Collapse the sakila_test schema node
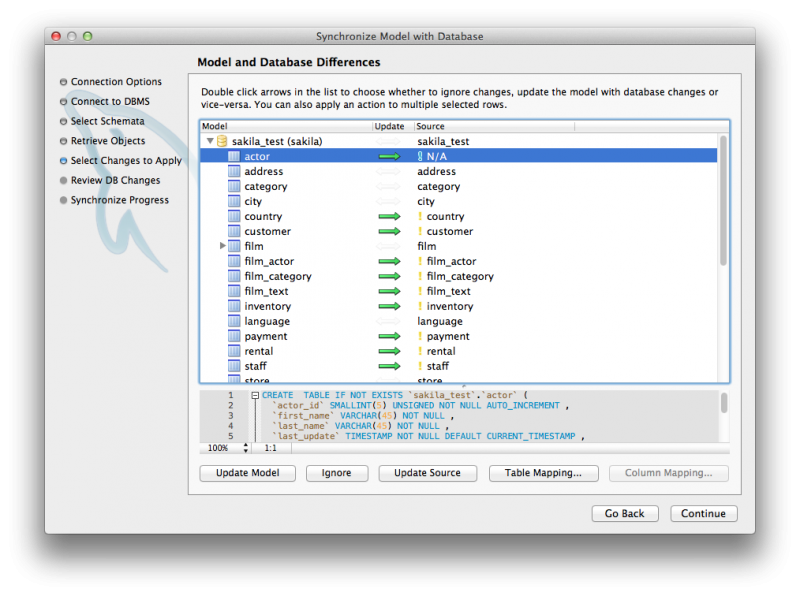The height and width of the screenshot is (596, 800). (x=210, y=141)
